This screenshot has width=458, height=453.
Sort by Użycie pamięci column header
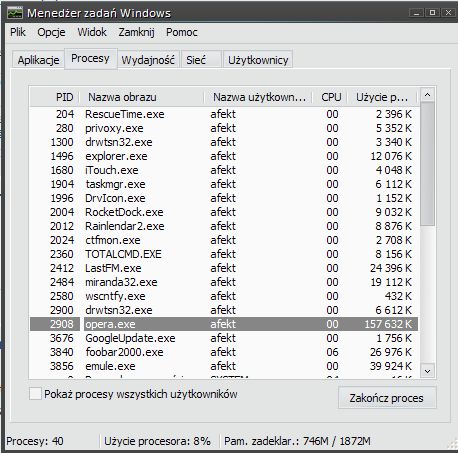click(x=382, y=97)
